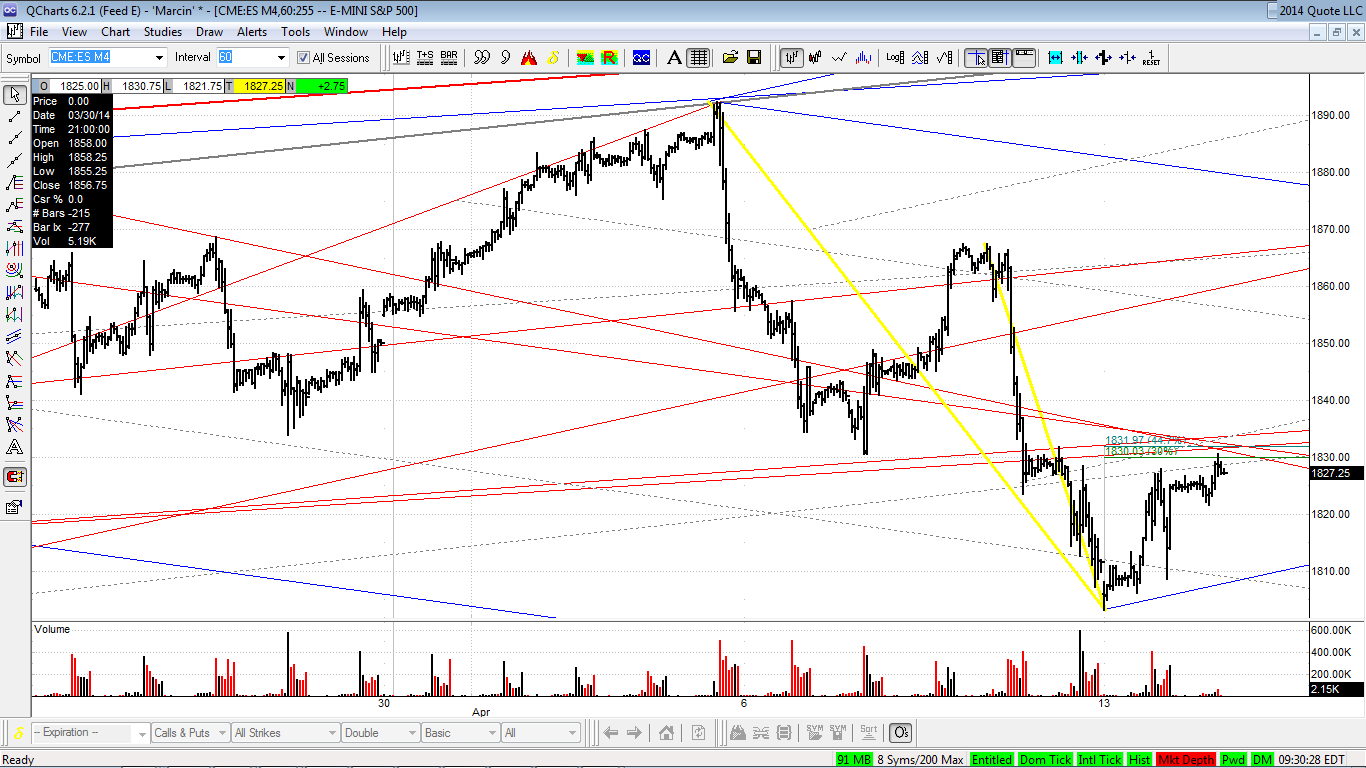The height and width of the screenshot is (768, 1366).
Task: Toggle the bar chart style button
Action: coord(791,57)
